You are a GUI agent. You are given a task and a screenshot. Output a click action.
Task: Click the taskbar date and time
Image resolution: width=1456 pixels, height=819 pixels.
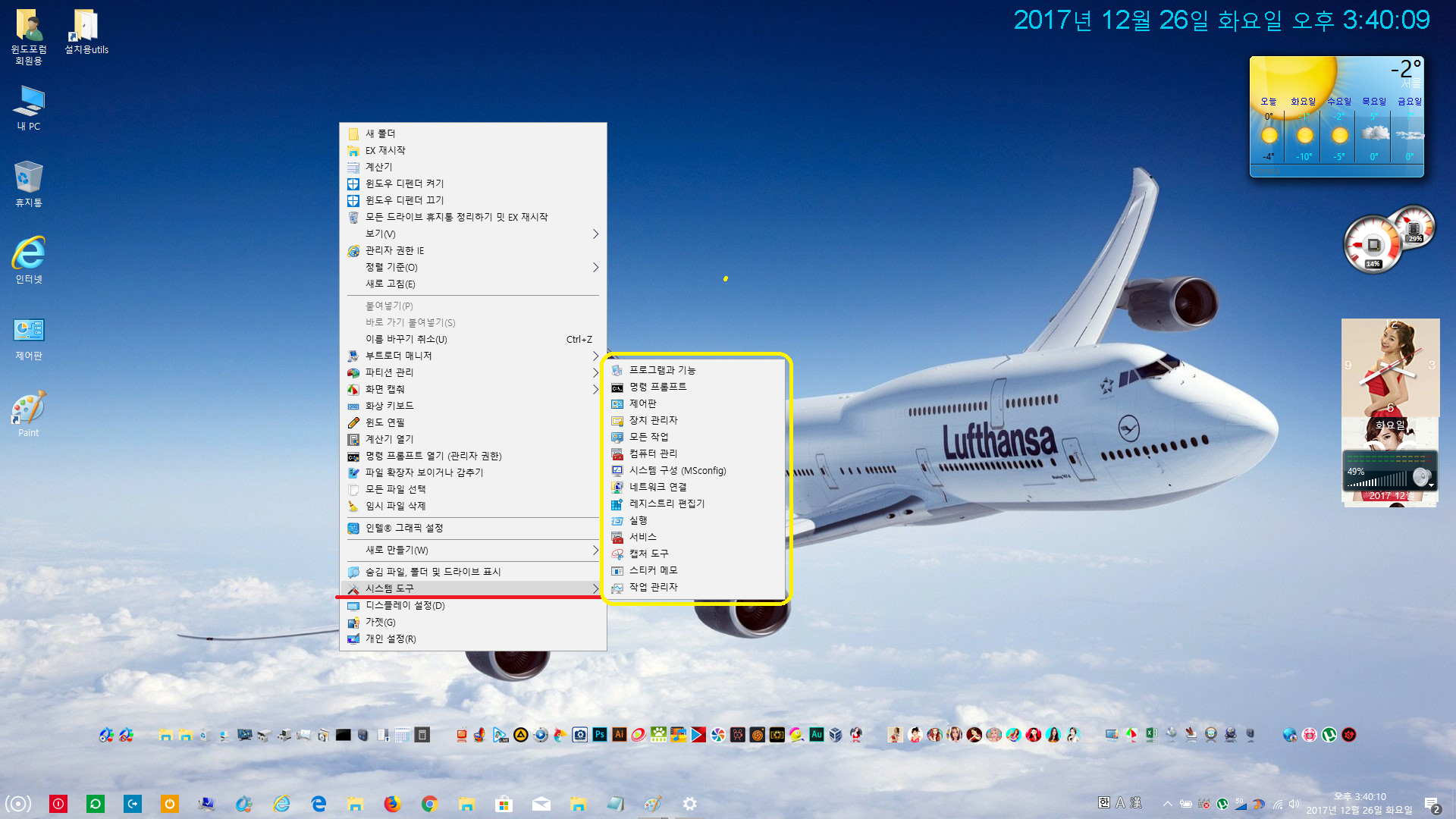coord(1360,803)
